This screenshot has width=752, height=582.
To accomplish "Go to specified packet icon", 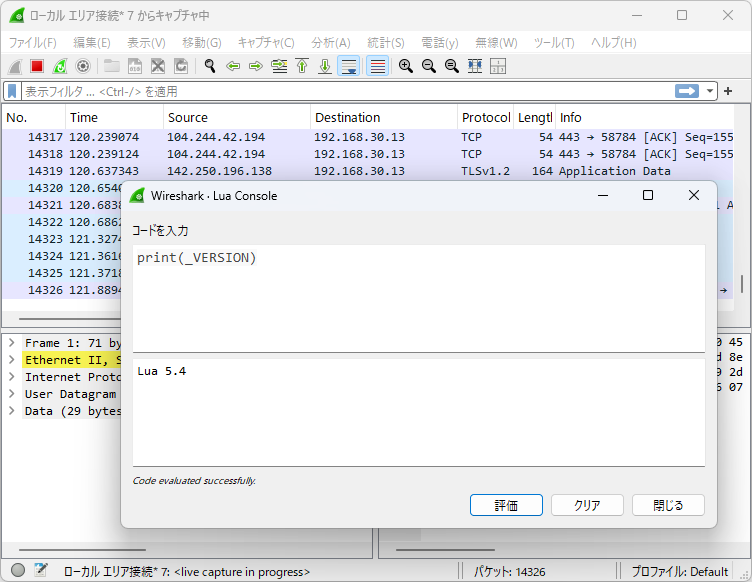I will (x=279, y=66).
